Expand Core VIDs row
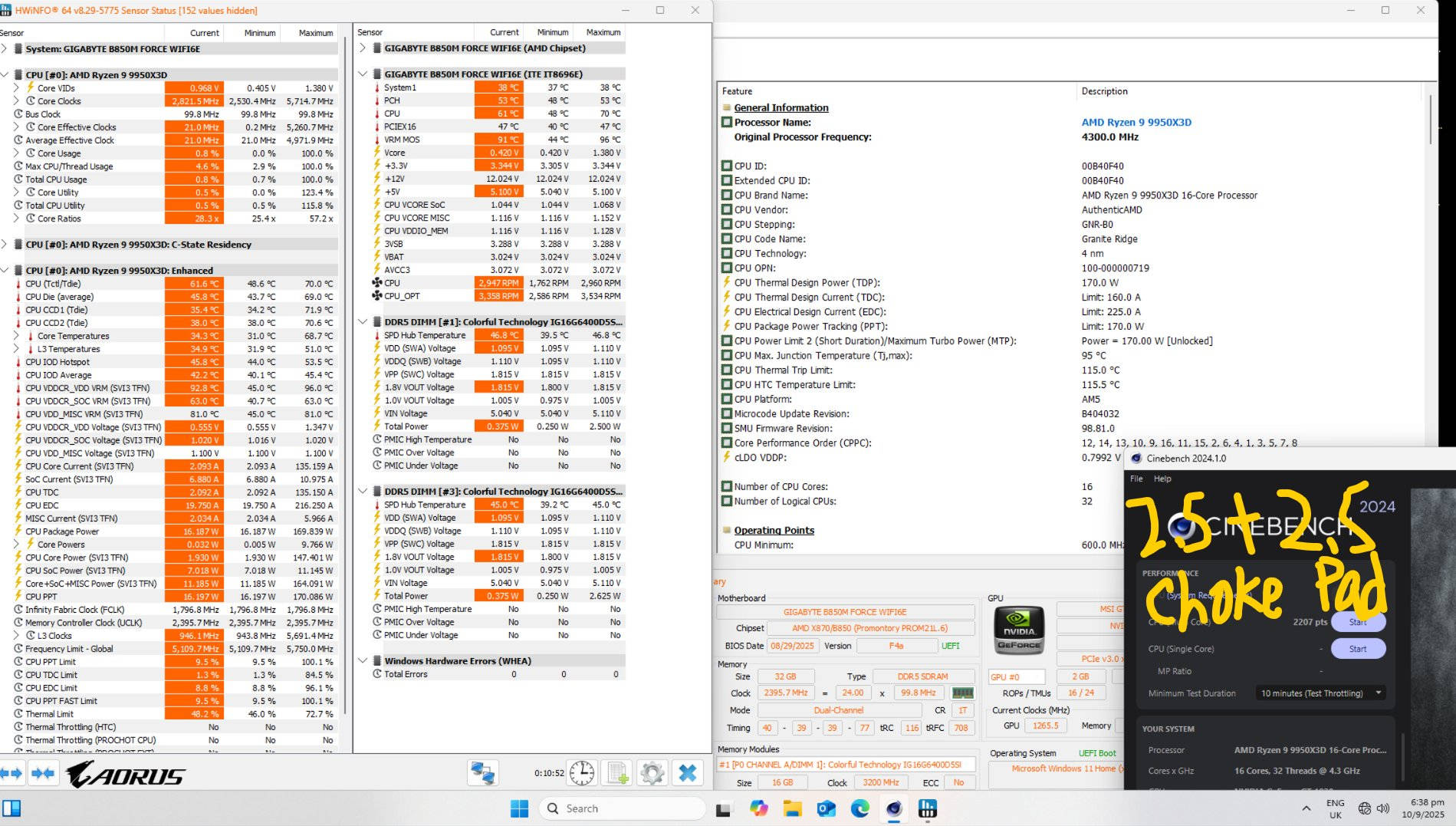 [17, 87]
